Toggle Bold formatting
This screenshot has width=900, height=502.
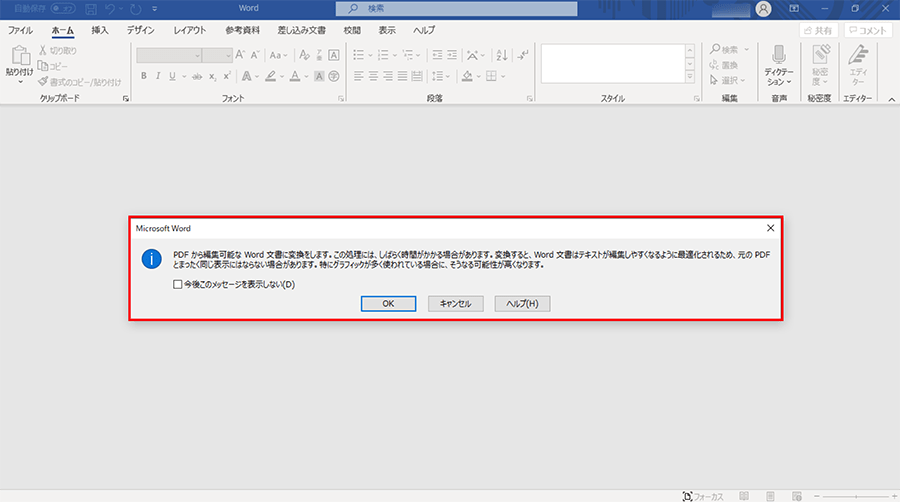click(x=143, y=76)
